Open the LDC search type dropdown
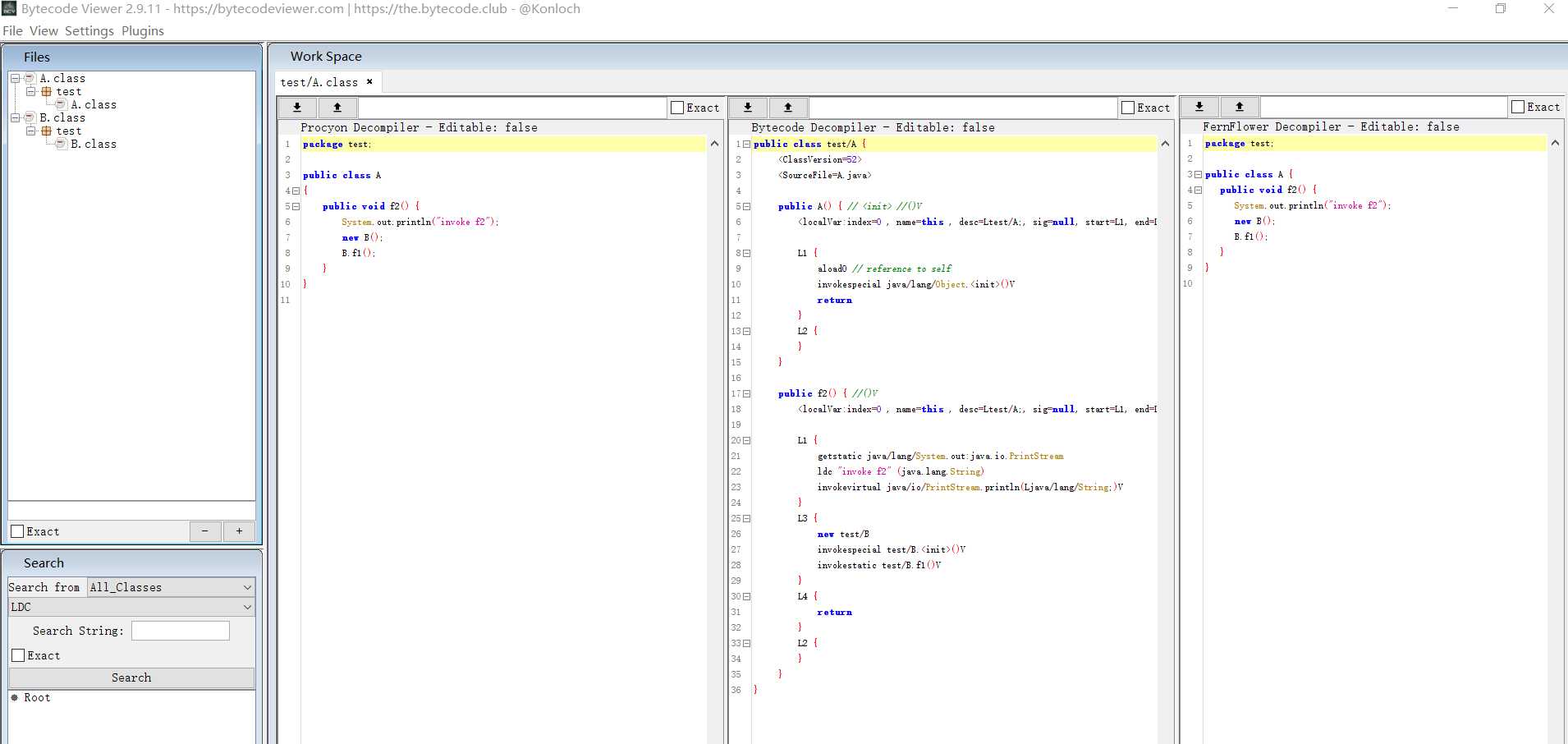This screenshot has height=744, width=1568. pyautogui.click(x=131, y=607)
